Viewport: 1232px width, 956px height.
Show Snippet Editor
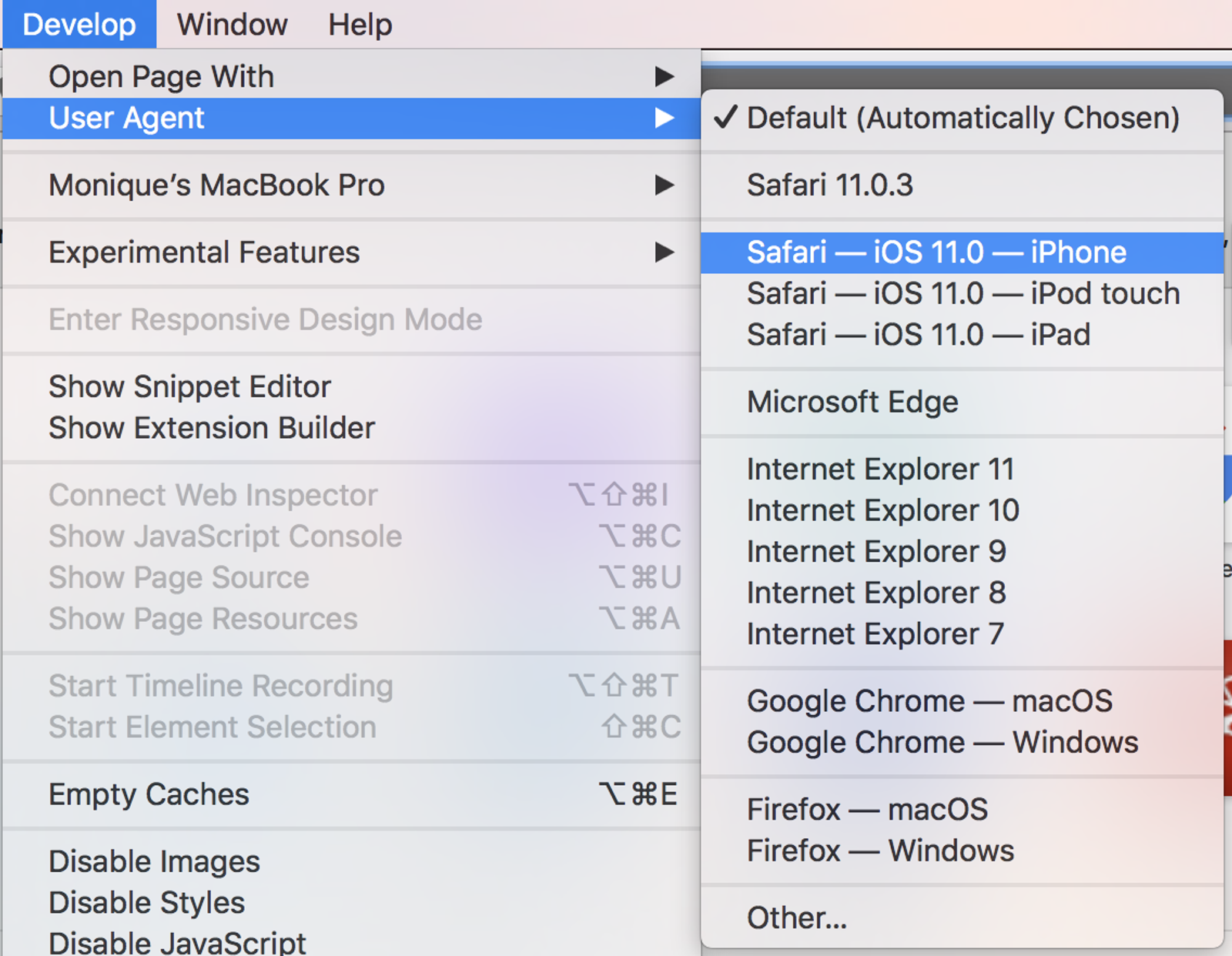coord(351,386)
